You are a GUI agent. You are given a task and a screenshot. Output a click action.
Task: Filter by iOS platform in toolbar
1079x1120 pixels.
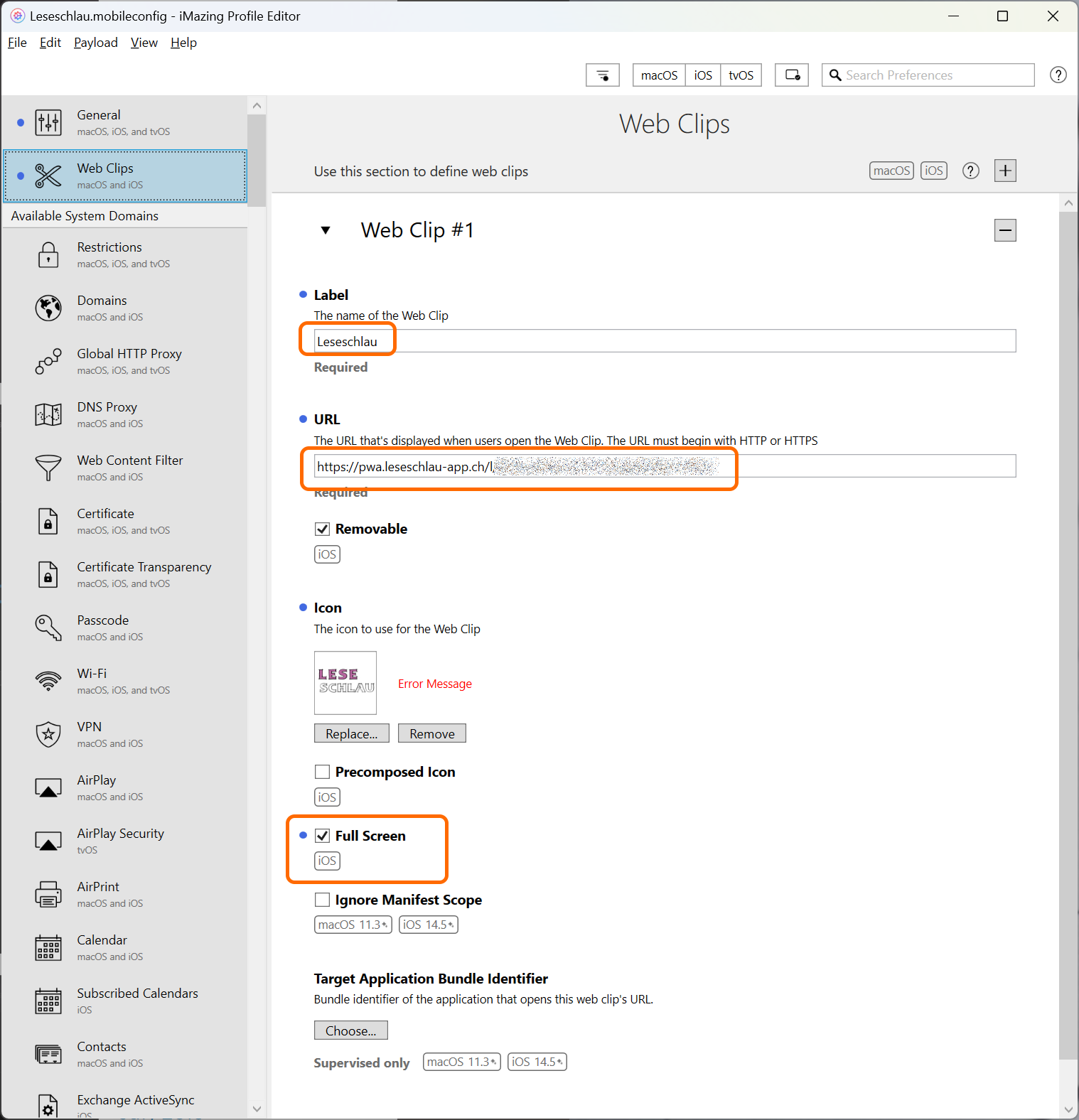702,75
